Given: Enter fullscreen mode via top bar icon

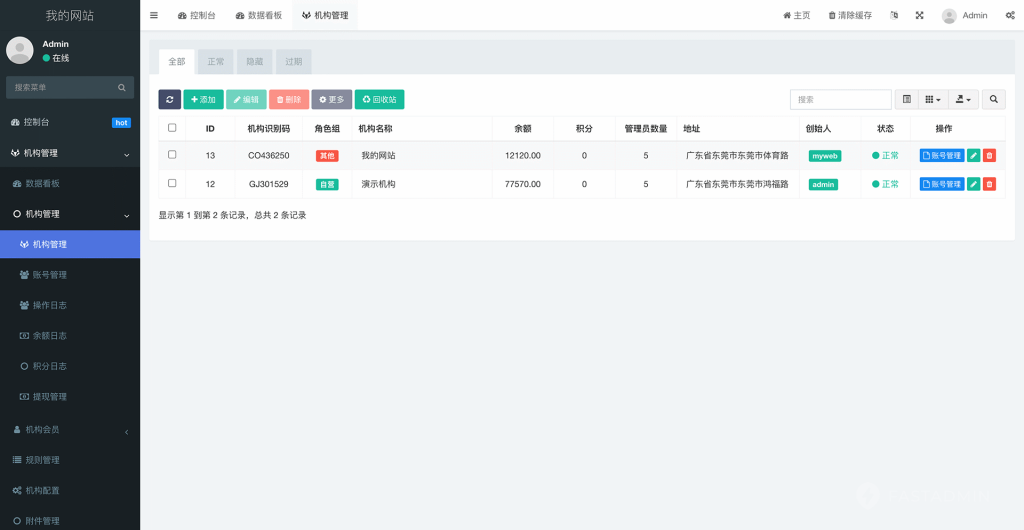Looking at the screenshot, I should pos(919,15).
